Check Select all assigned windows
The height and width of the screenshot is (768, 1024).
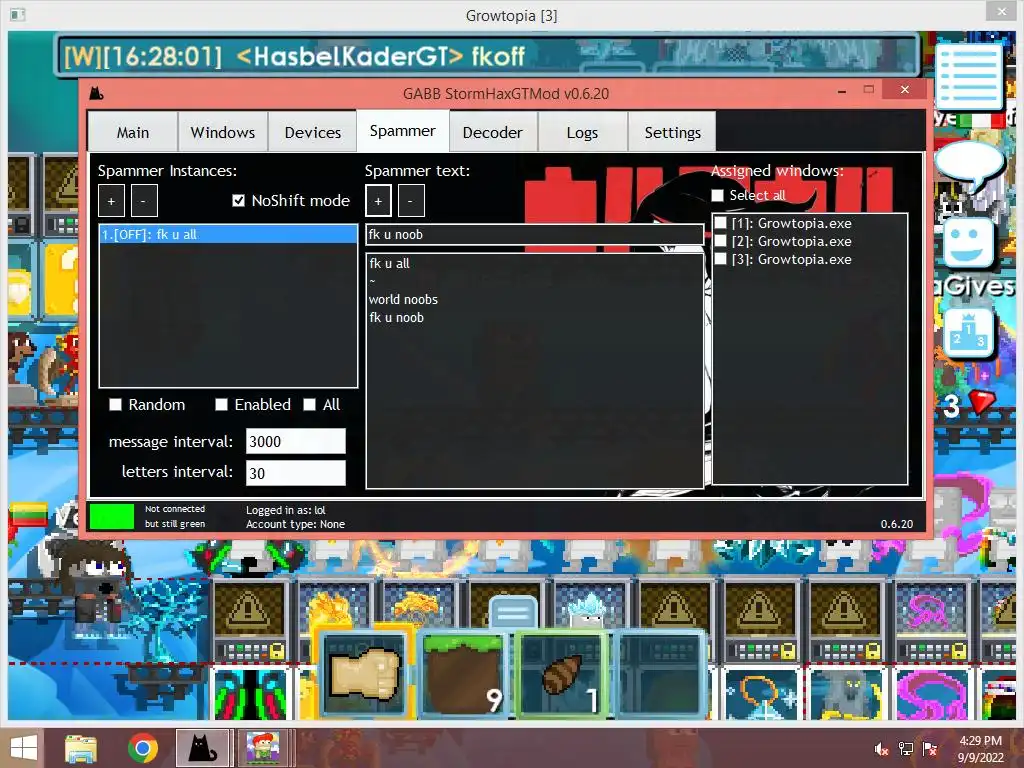717,195
